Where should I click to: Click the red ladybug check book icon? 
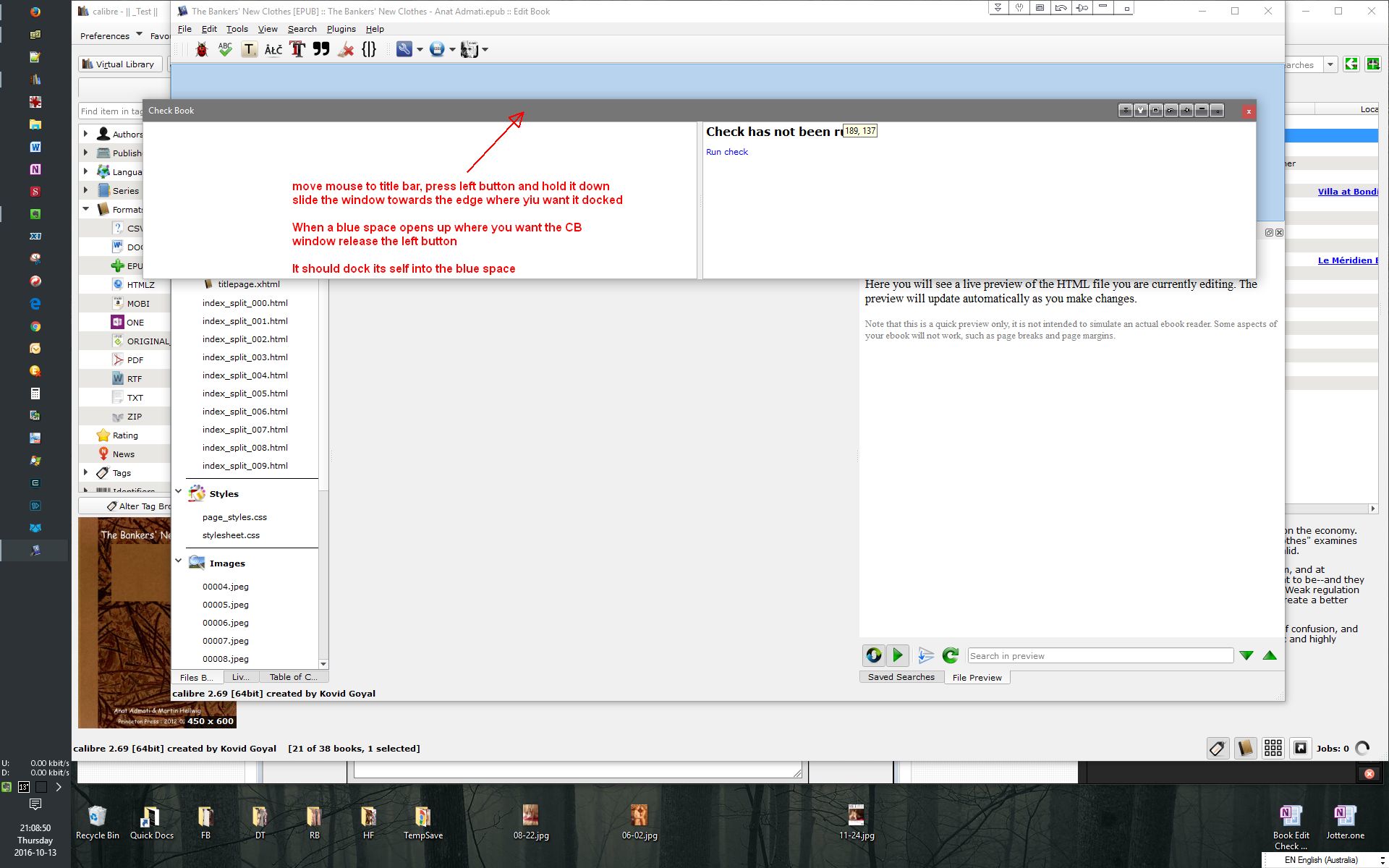[x=202, y=49]
